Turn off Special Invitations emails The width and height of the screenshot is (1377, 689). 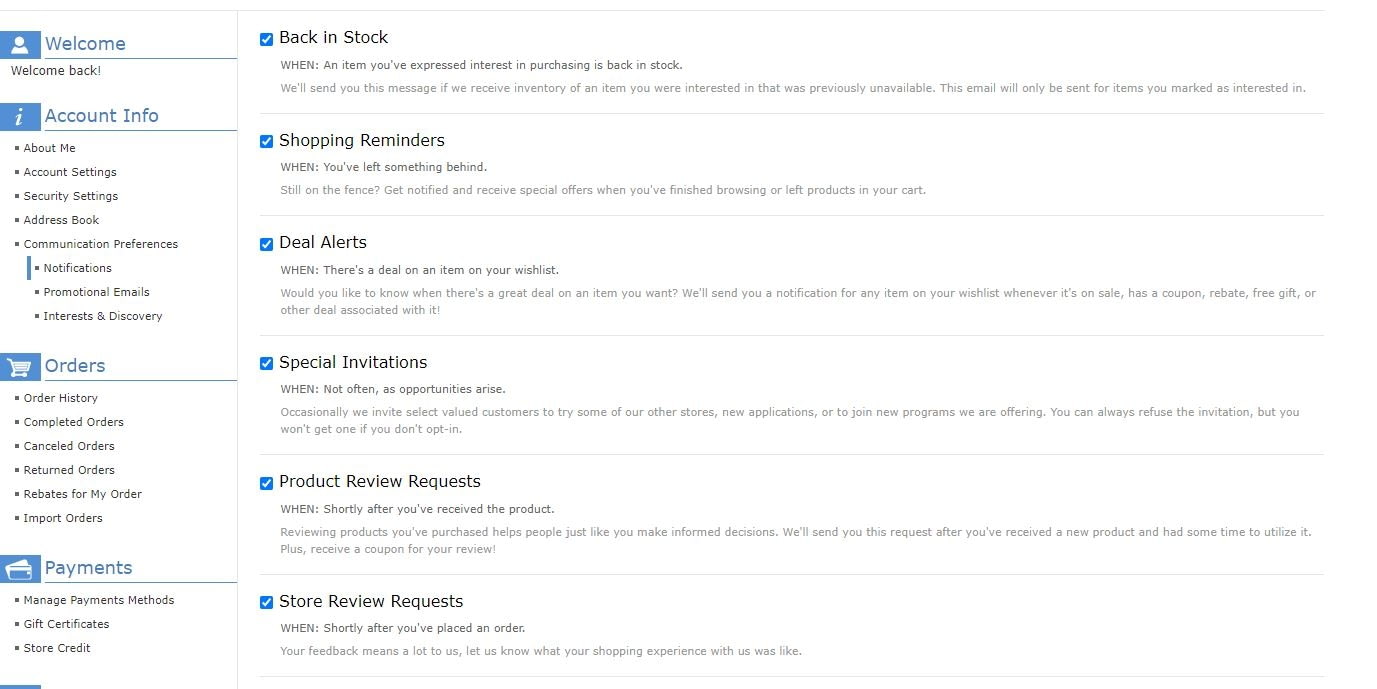tap(266, 363)
